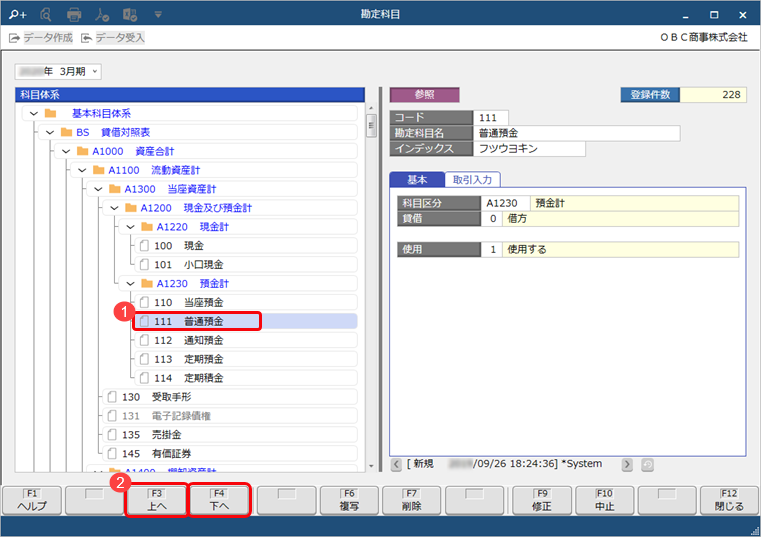Click the 科目体系 panel header
Screen dimensions: 761x537
pos(190,95)
